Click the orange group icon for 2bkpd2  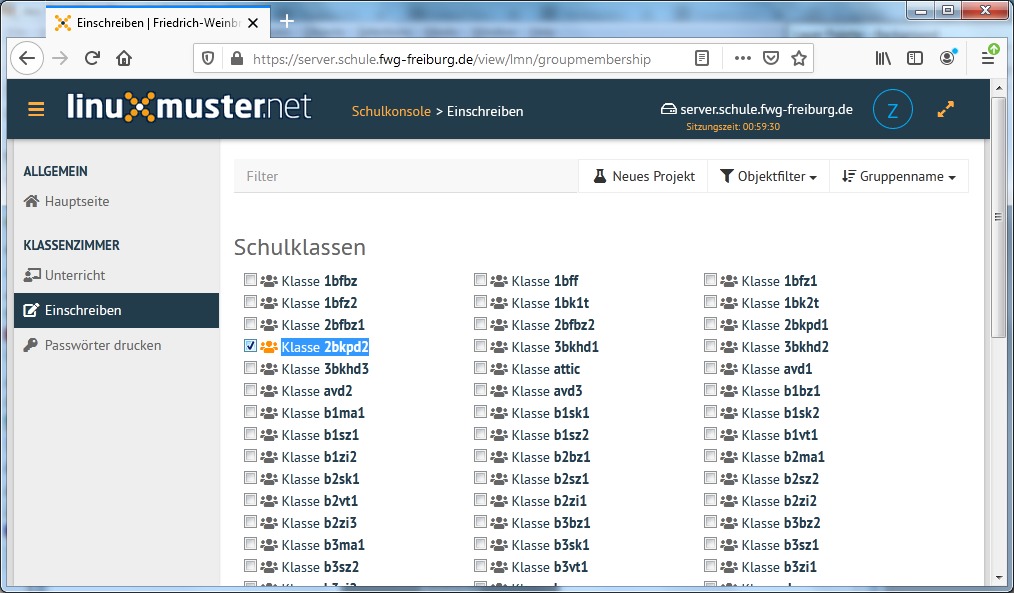tap(268, 347)
